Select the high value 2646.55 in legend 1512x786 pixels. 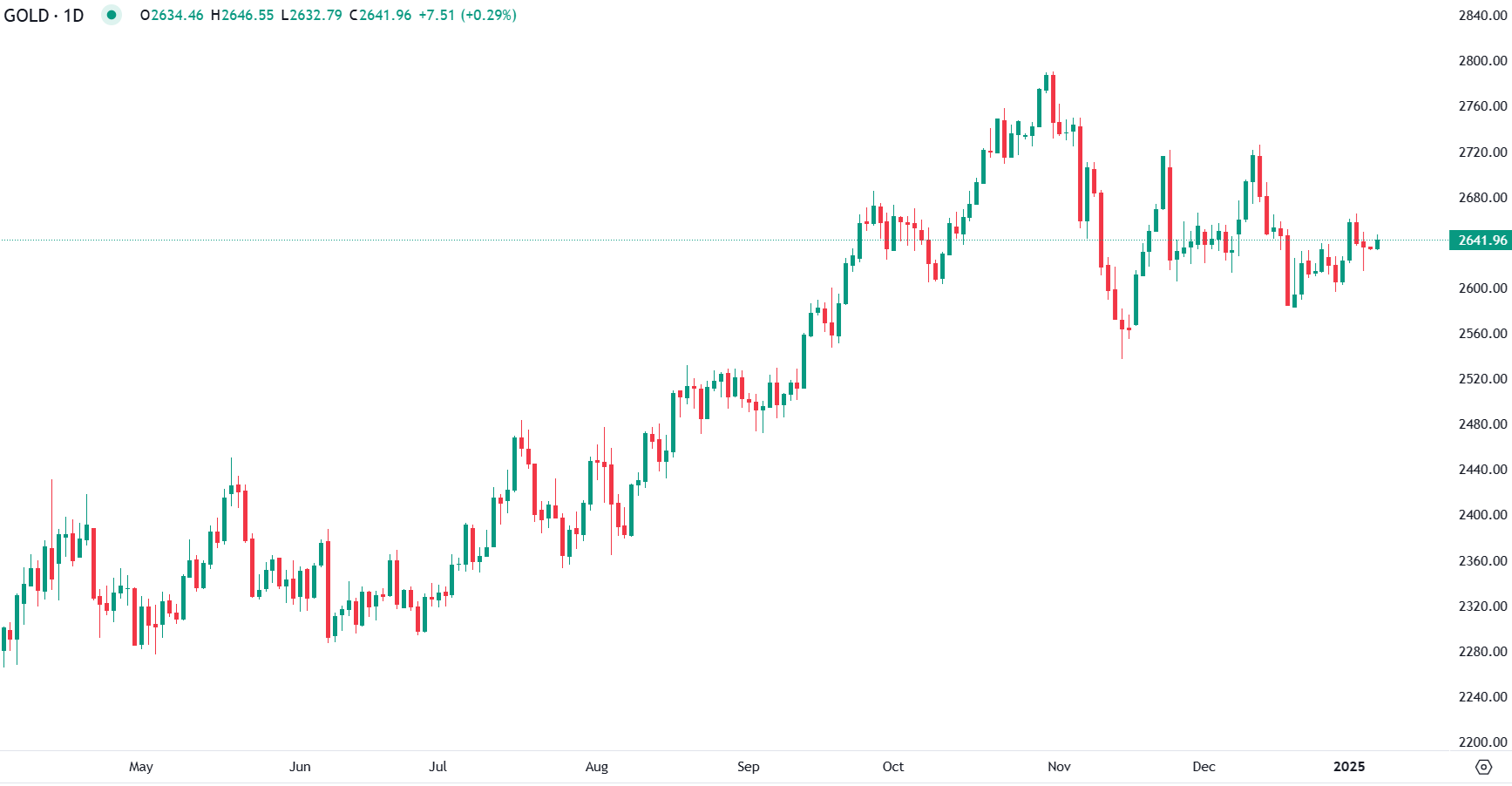tap(247, 16)
